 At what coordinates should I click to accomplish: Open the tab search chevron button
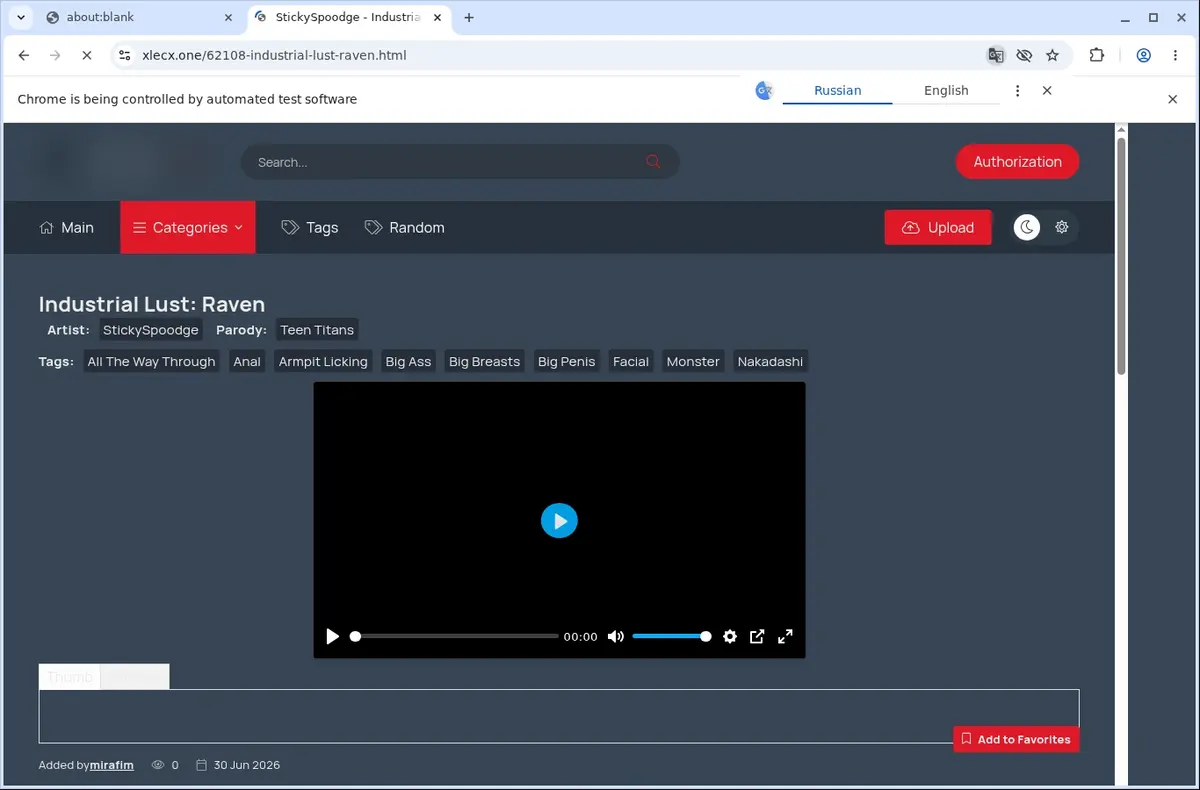coord(21,17)
